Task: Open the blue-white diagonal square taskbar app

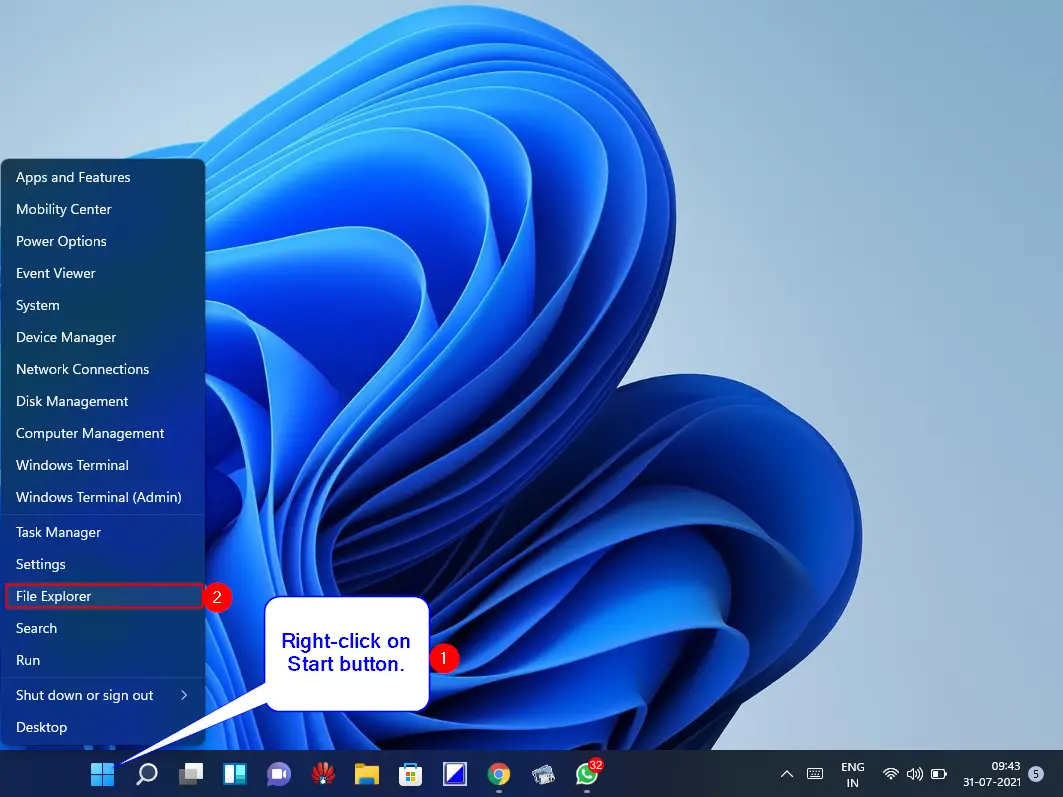Action: pyautogui.click(x=454, y=773)
